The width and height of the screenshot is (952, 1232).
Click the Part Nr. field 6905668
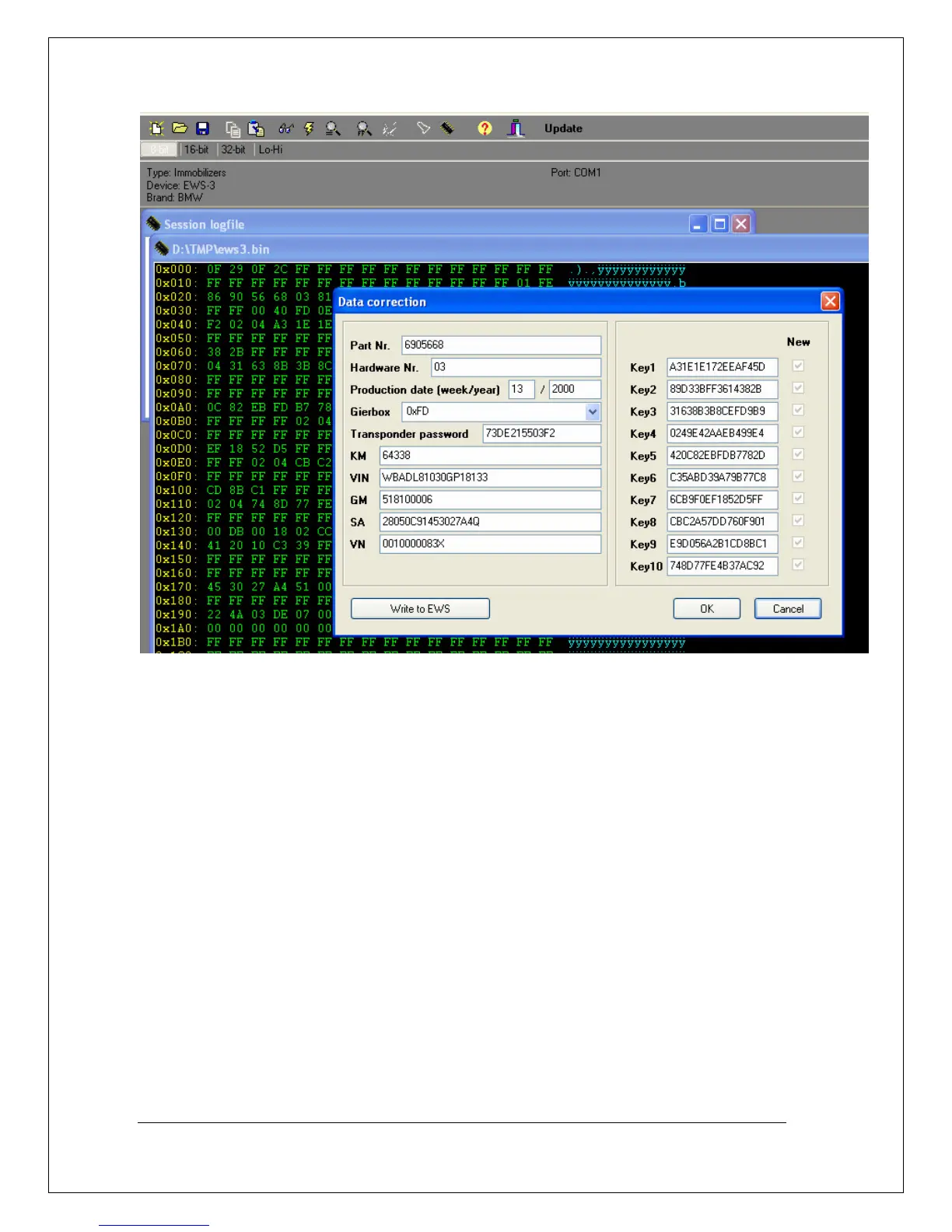coord(502,345)
